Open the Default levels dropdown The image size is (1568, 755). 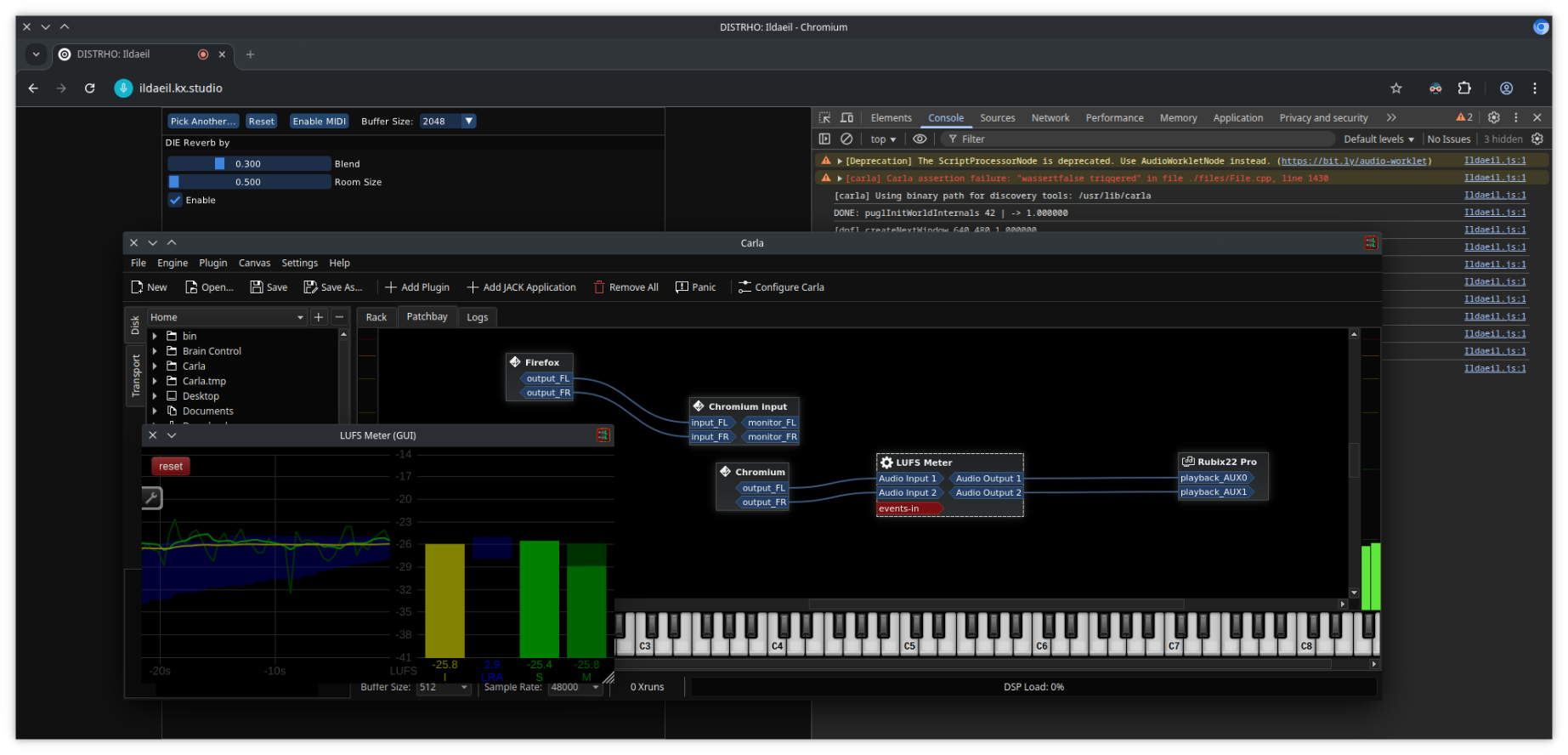point(1378,139)
